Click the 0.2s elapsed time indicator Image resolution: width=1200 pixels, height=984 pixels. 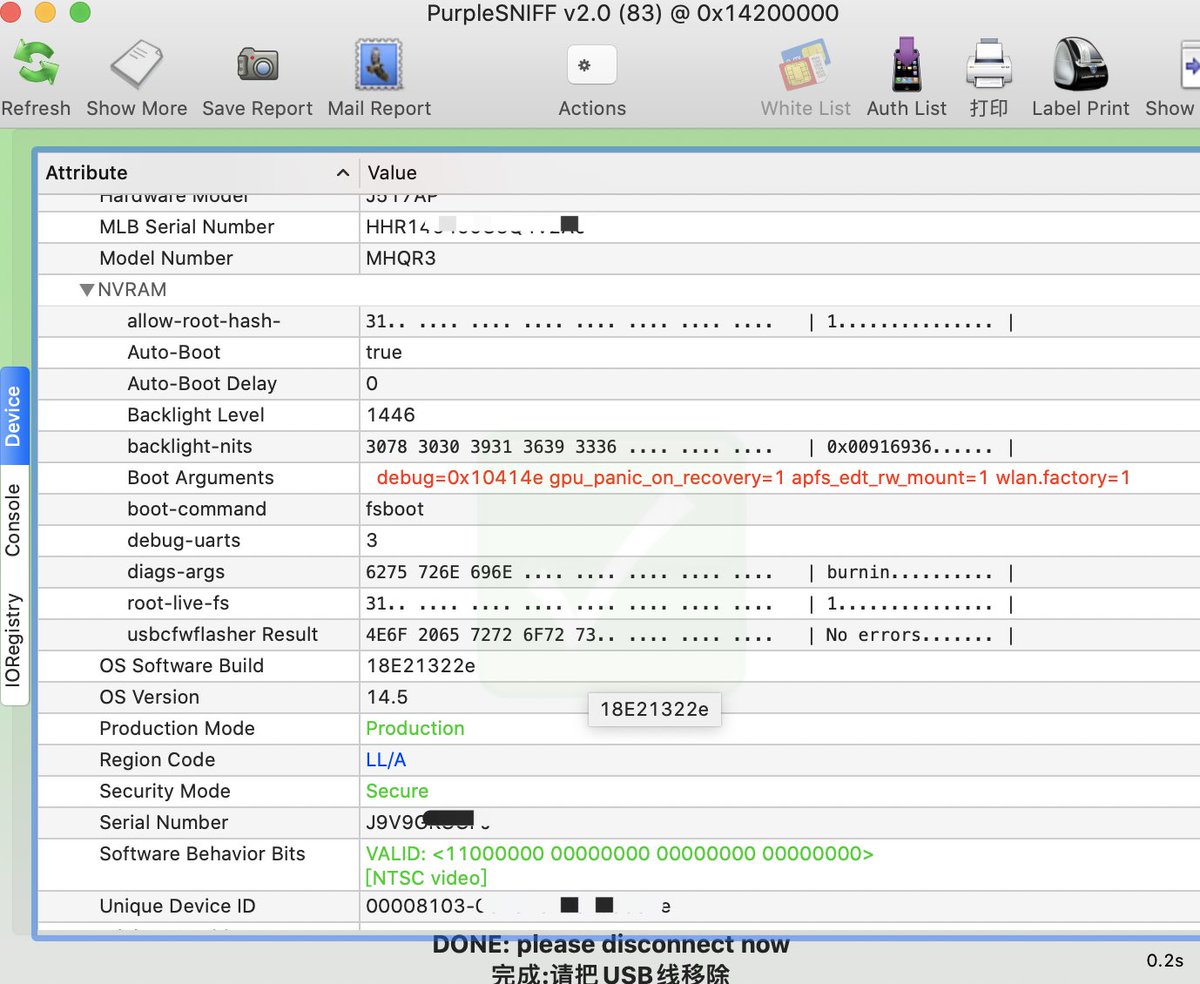[1165, 961]
